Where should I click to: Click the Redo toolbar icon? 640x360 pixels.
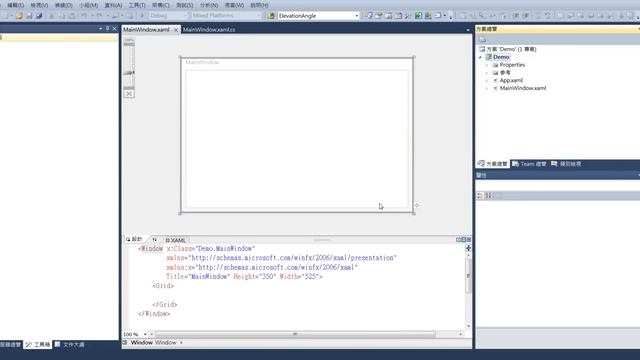coord(99,16)
